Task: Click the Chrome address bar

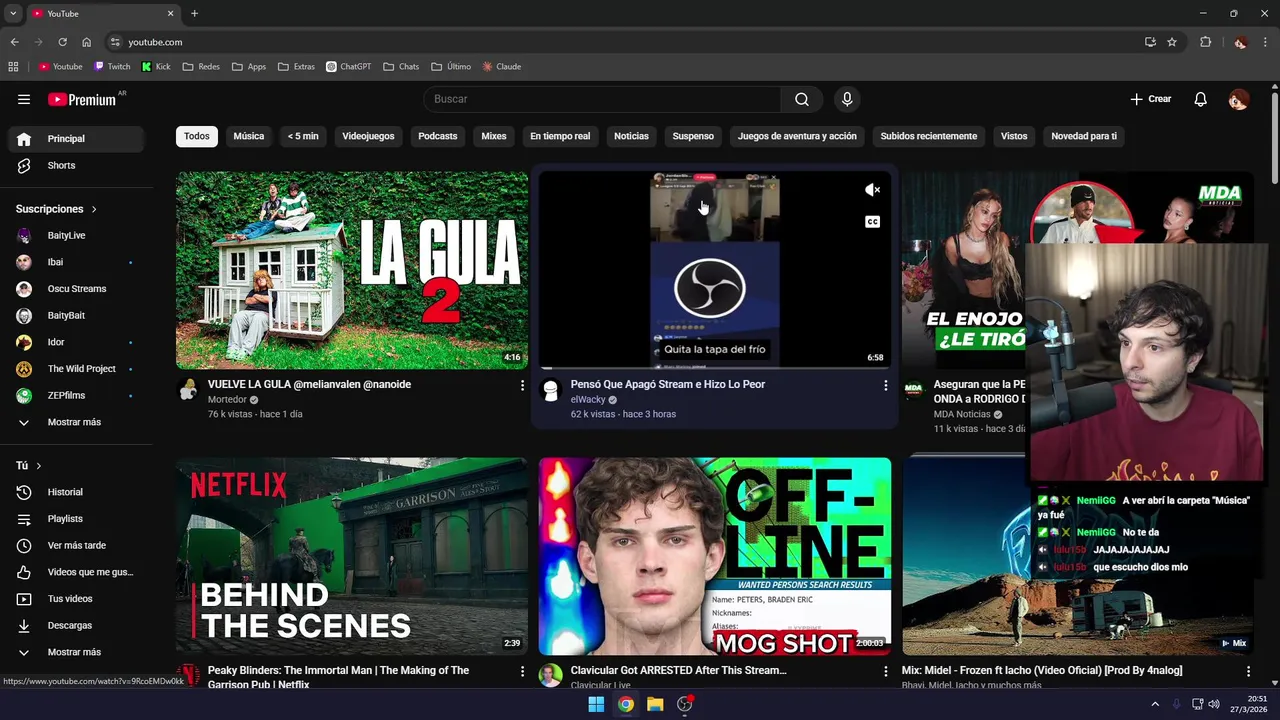Action: pyautogui.click(x=620, y=42)
